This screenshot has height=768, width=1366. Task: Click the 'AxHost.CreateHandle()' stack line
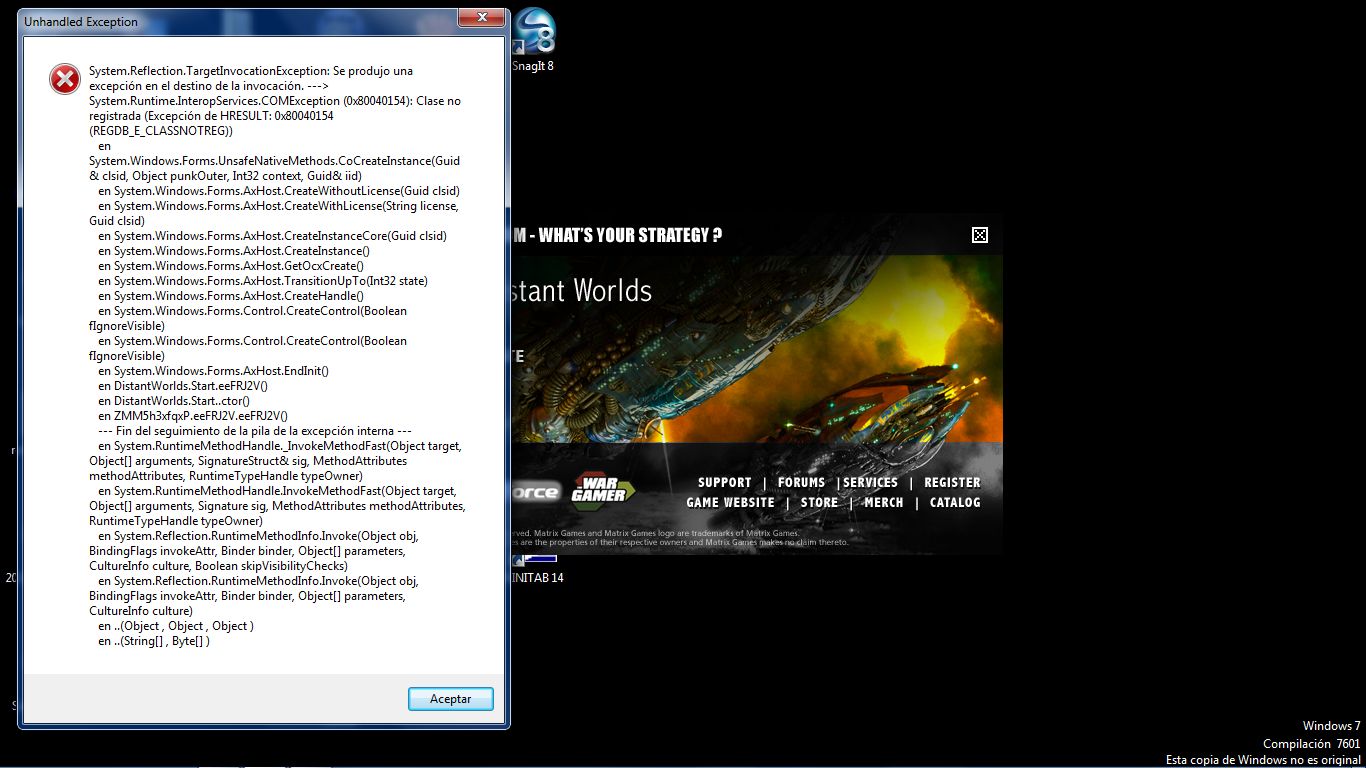tap(231, 296)
